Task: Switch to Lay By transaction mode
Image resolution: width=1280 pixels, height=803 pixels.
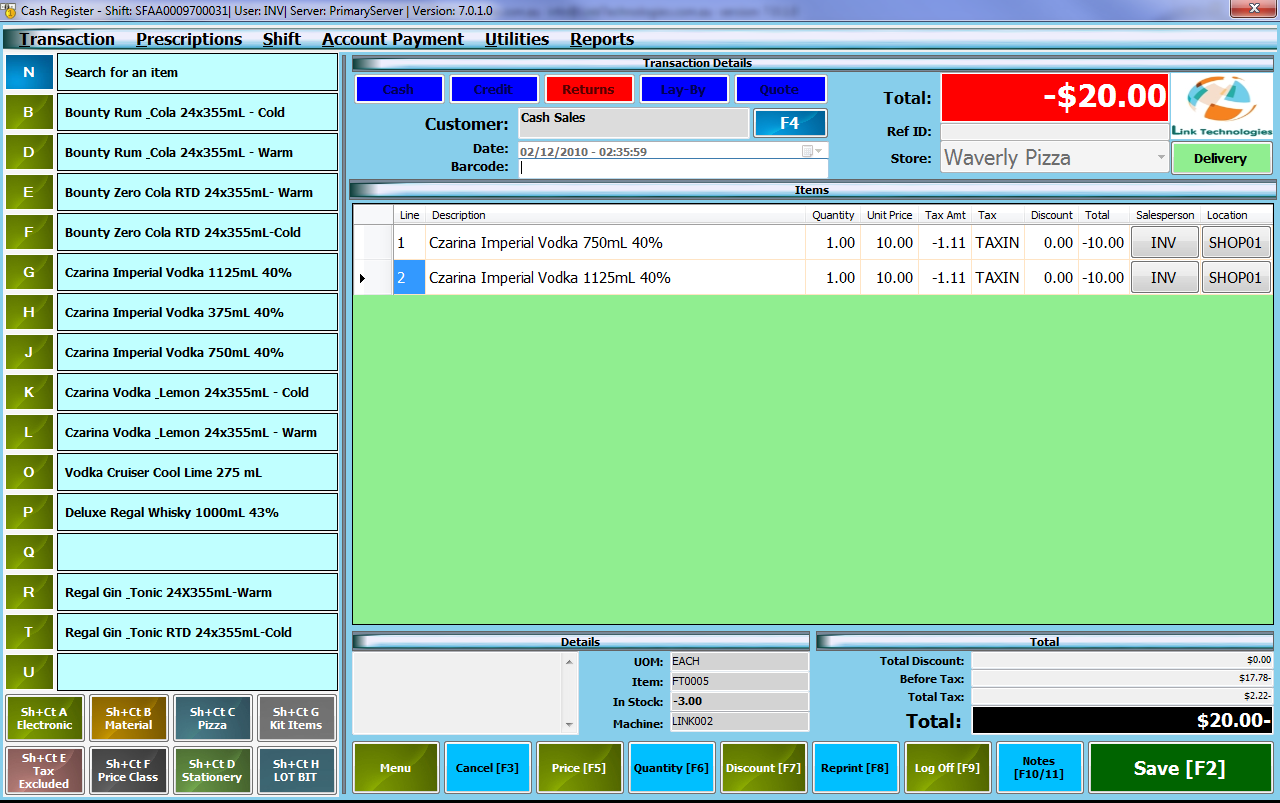Action: pos(683,89)
